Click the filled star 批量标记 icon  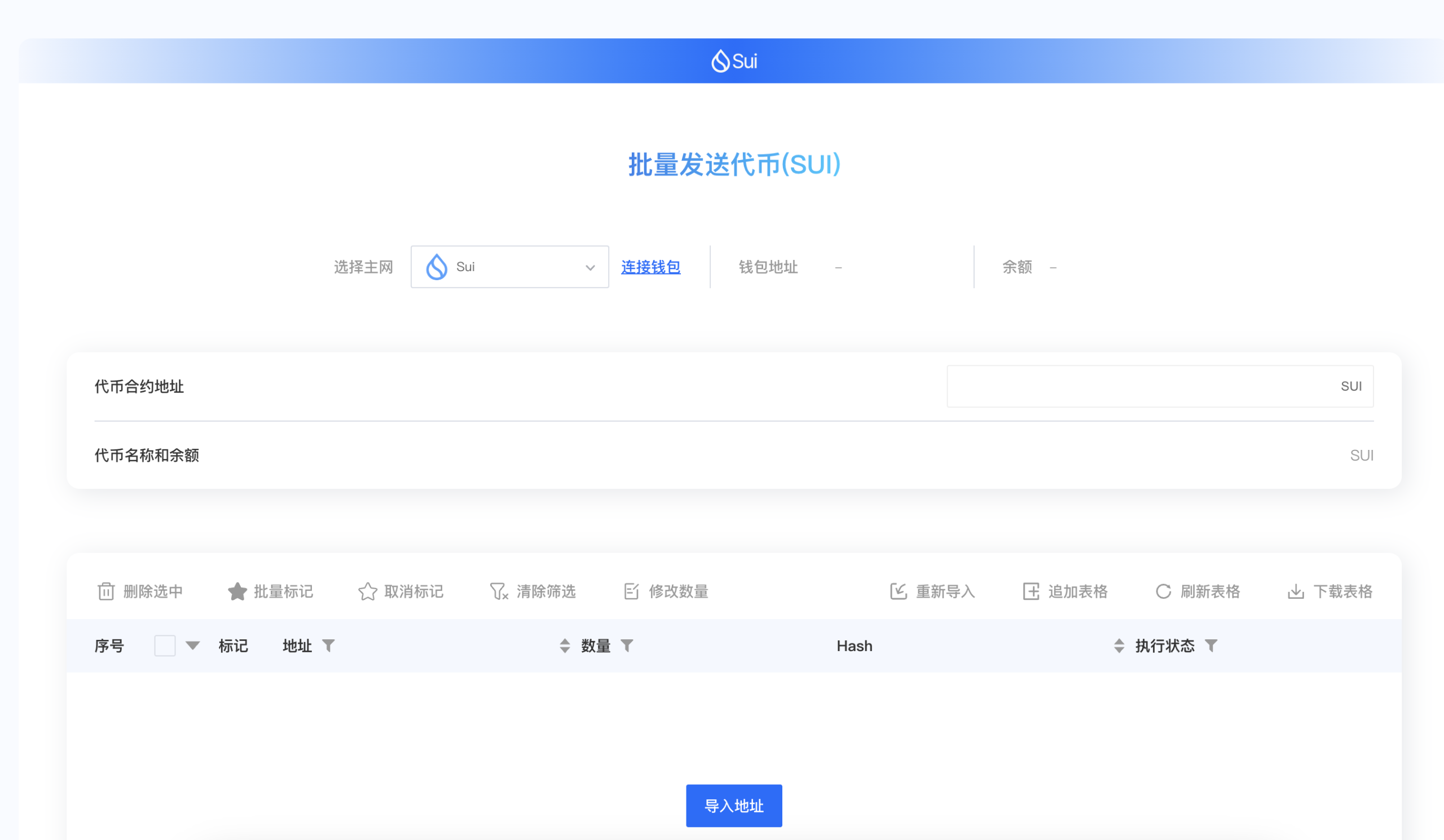point(237,591)
